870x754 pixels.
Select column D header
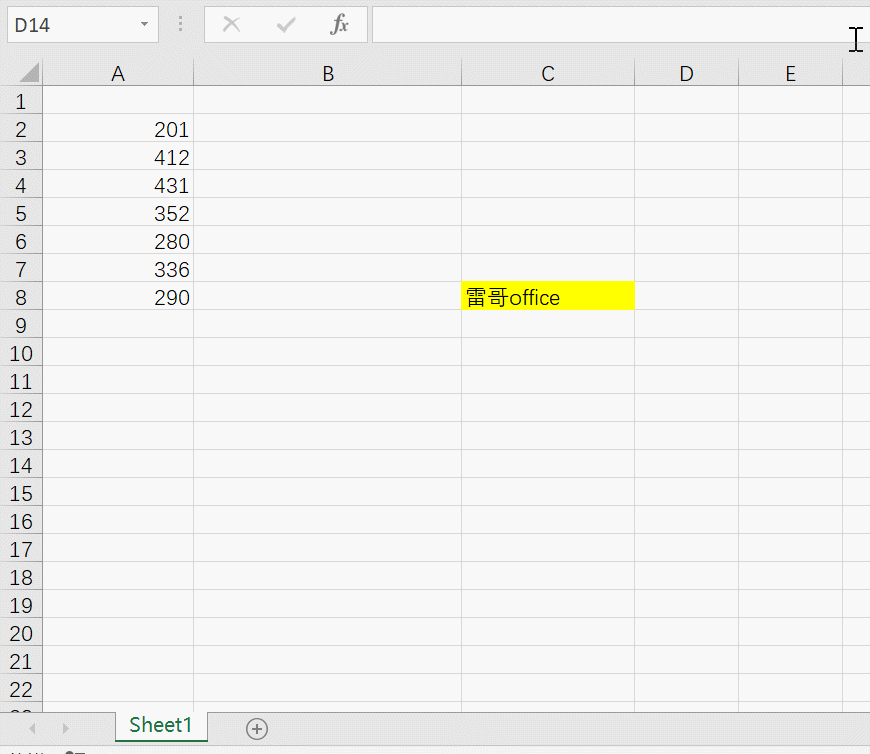[x=686, y=73]
